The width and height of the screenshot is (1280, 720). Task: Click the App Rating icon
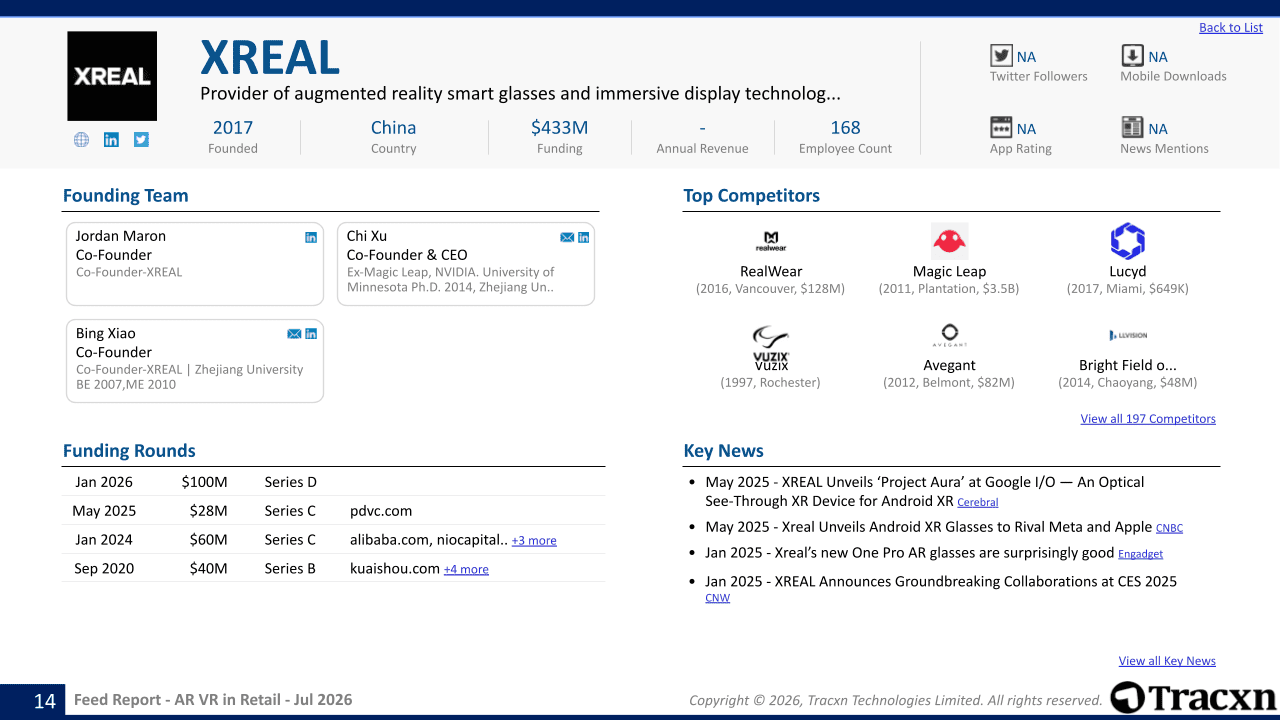1001,127
